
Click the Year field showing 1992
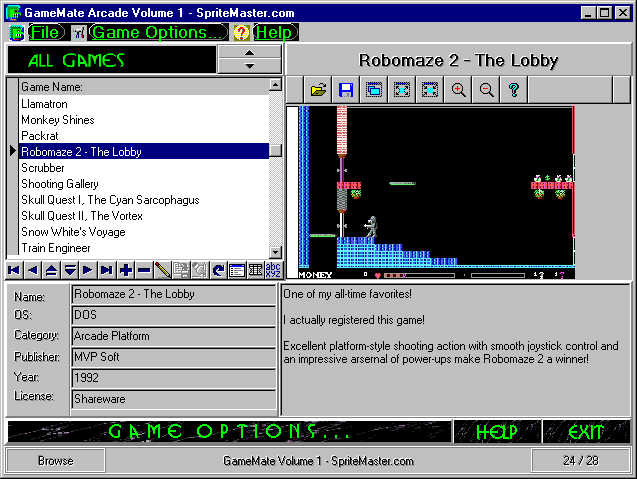click(x=173, y=378)
